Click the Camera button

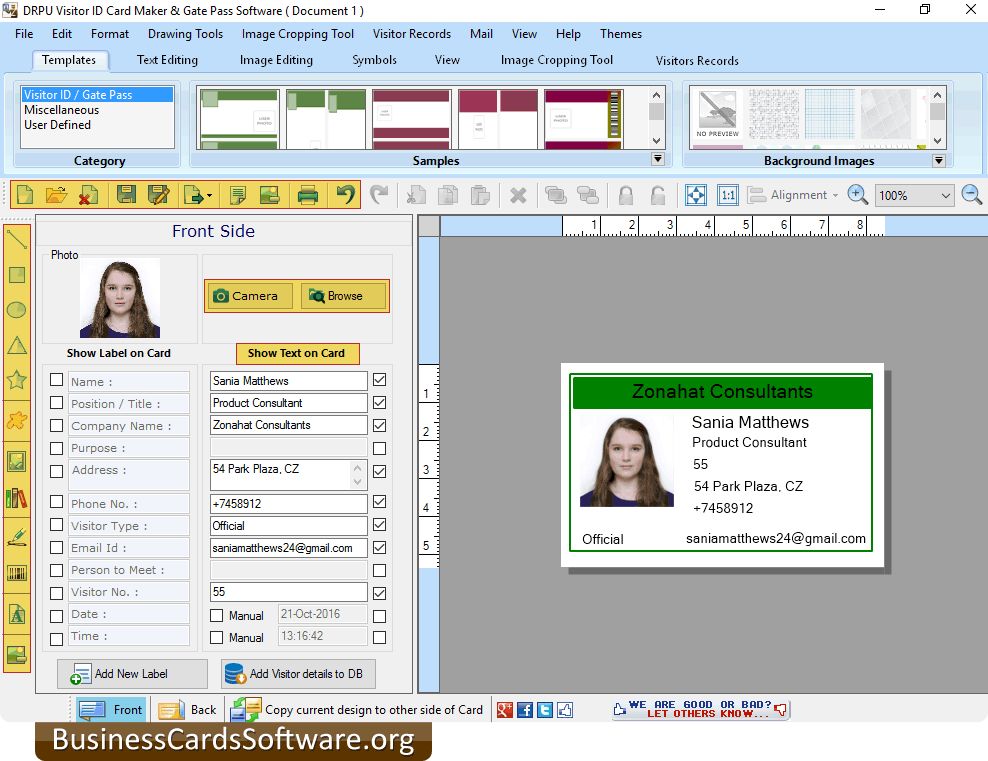click(249, 295)
